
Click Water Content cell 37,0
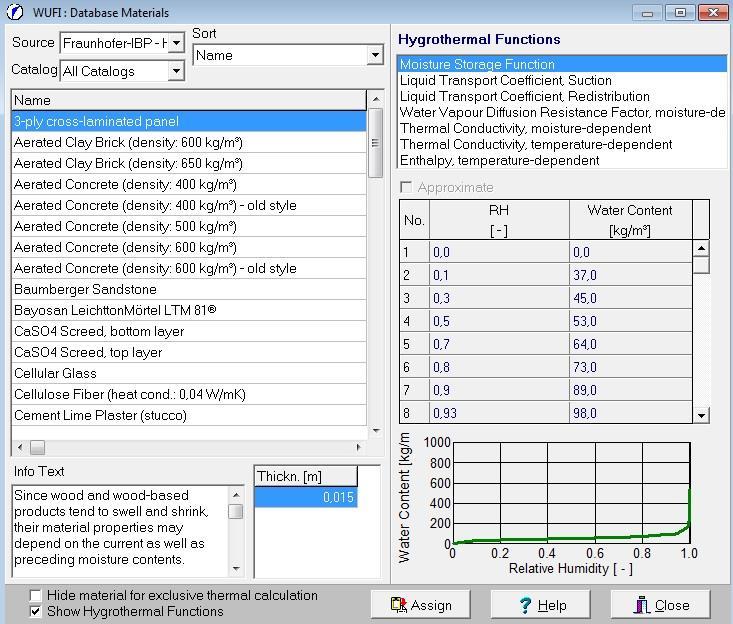click(x=631, y=275)
